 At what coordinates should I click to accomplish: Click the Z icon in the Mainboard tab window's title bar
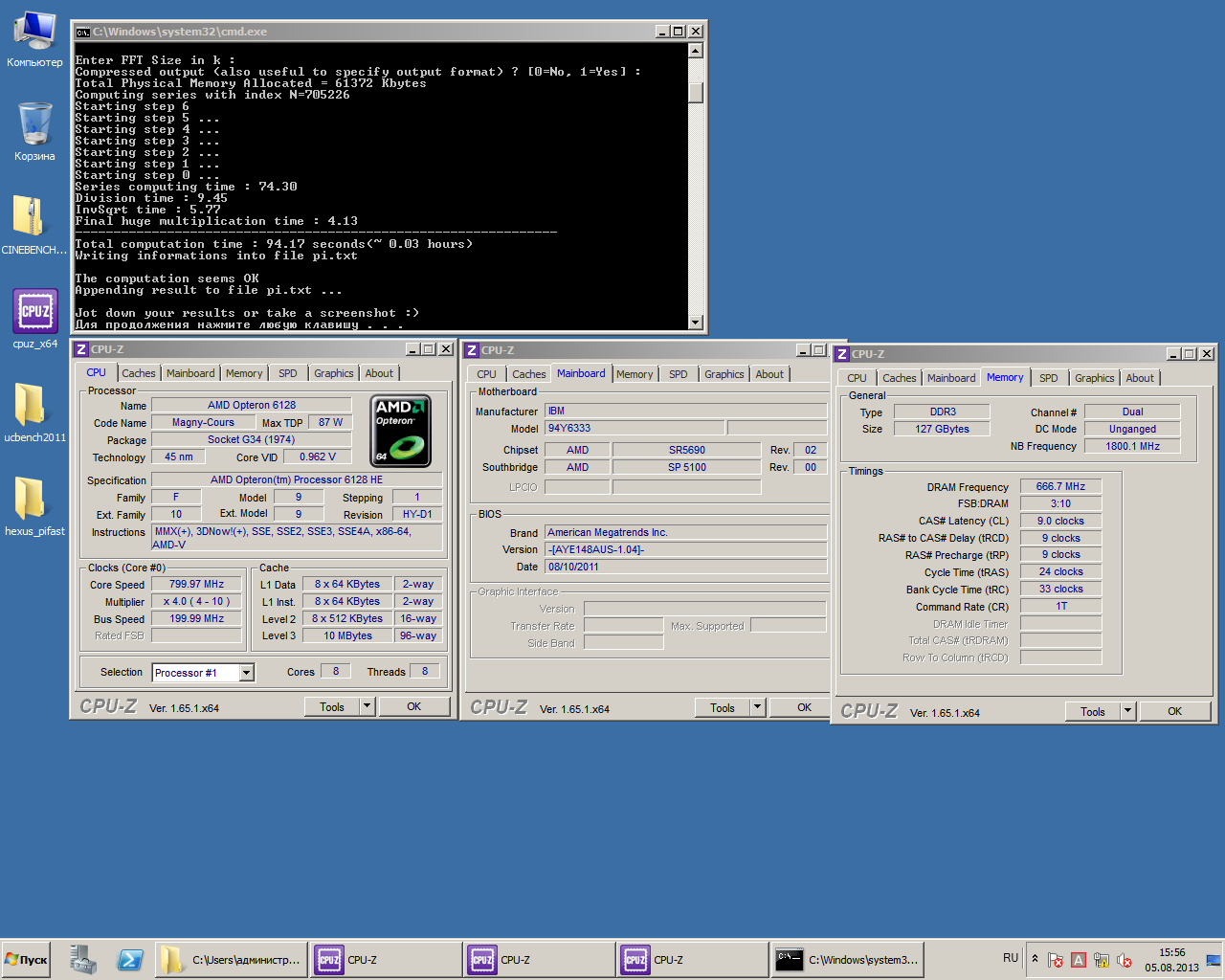click(x=472, y=350)
